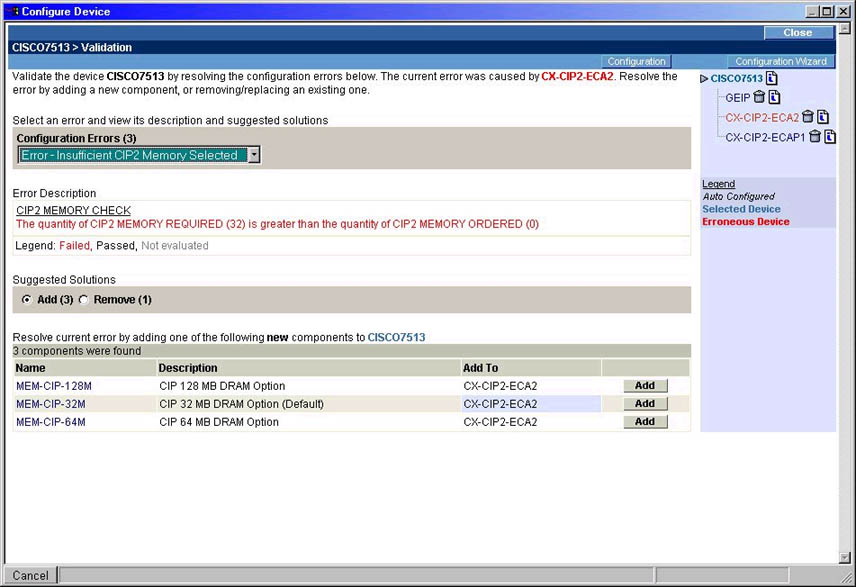Image resolution: width=856 pixels, height=587 pixels.
Task: Open the Configuration Errors dropdown
Action: pyautogui.click(x=254, y=155)
